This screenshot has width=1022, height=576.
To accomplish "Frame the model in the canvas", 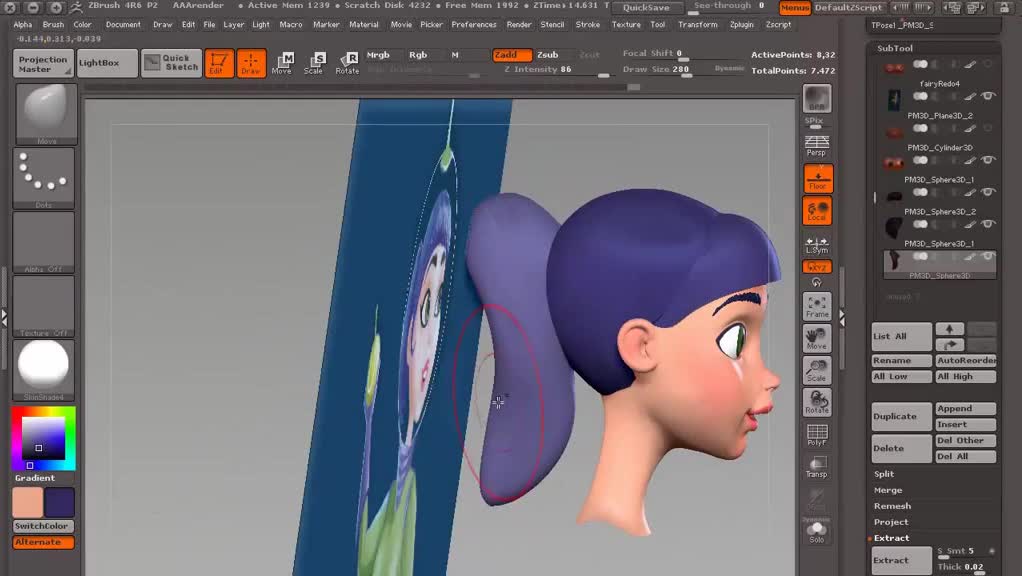I will (817, 306).
